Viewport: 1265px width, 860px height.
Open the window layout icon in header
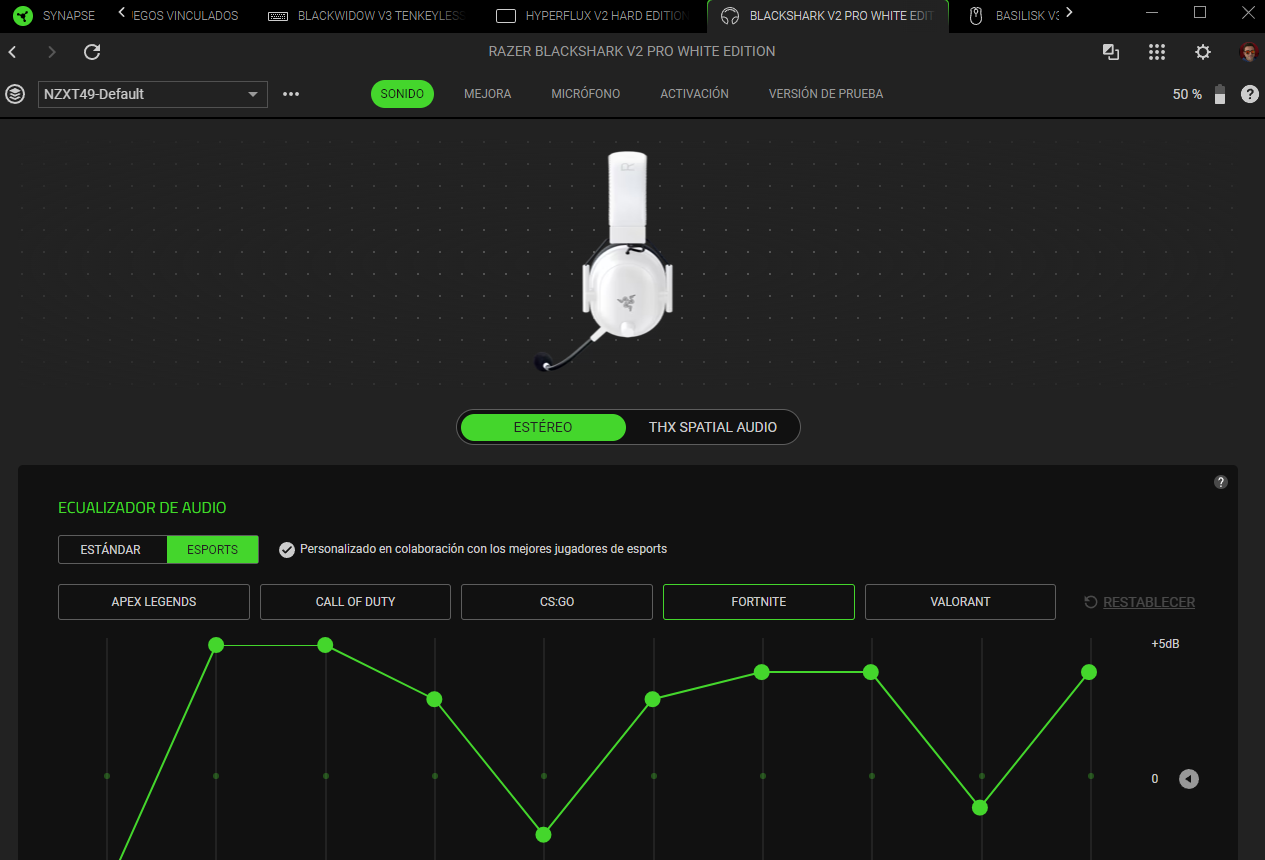pyautogui.click(x=1111, y=52)
